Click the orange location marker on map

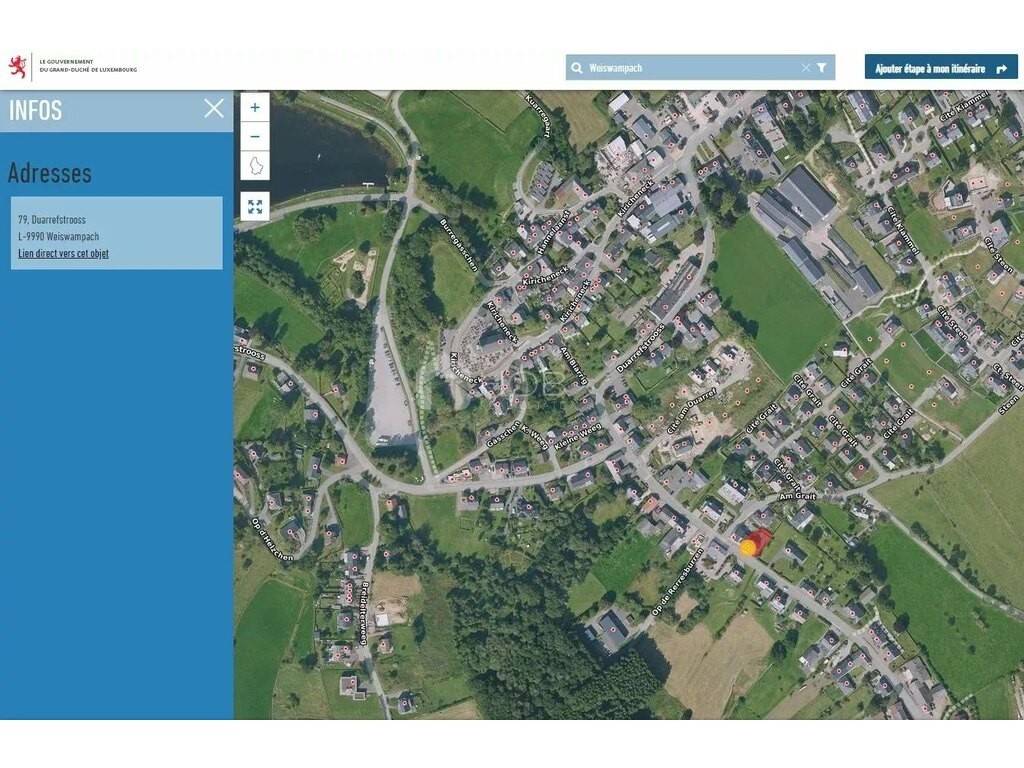748,547
